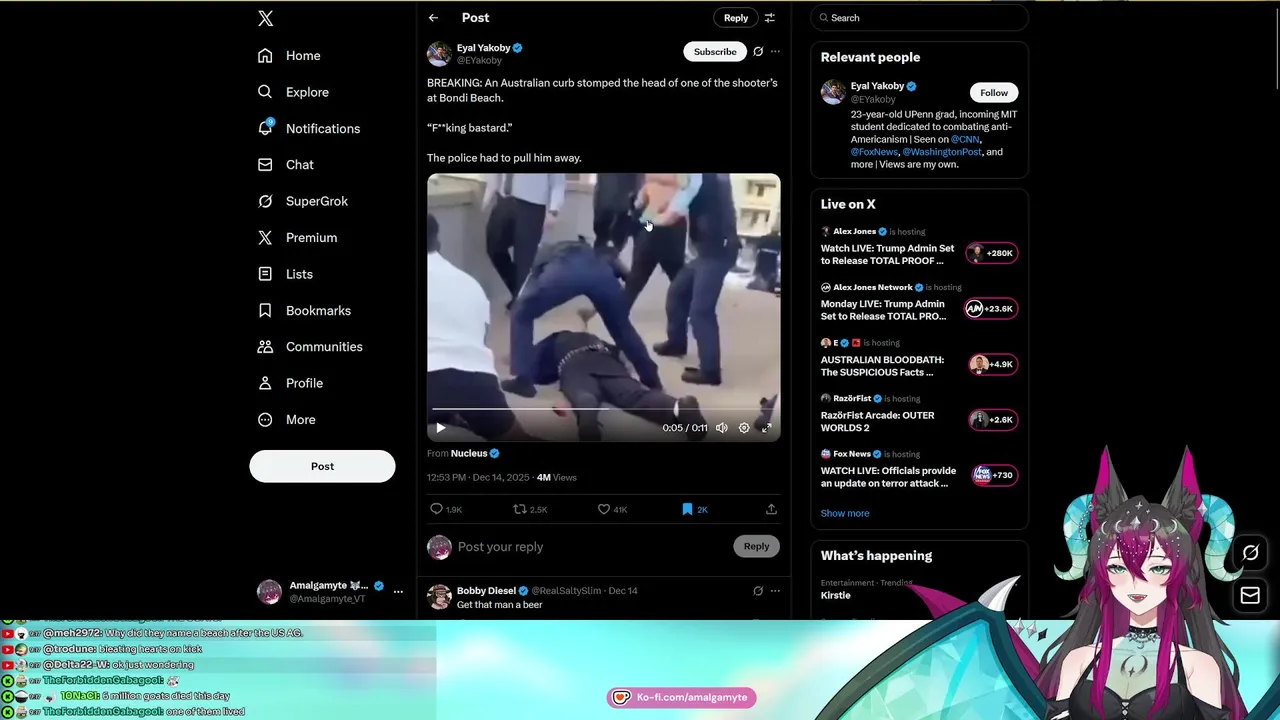Viewport: 1280px width, 720px height.
Task: Toggle the bookmark with 2K count
Action: (x=695, y=509)
